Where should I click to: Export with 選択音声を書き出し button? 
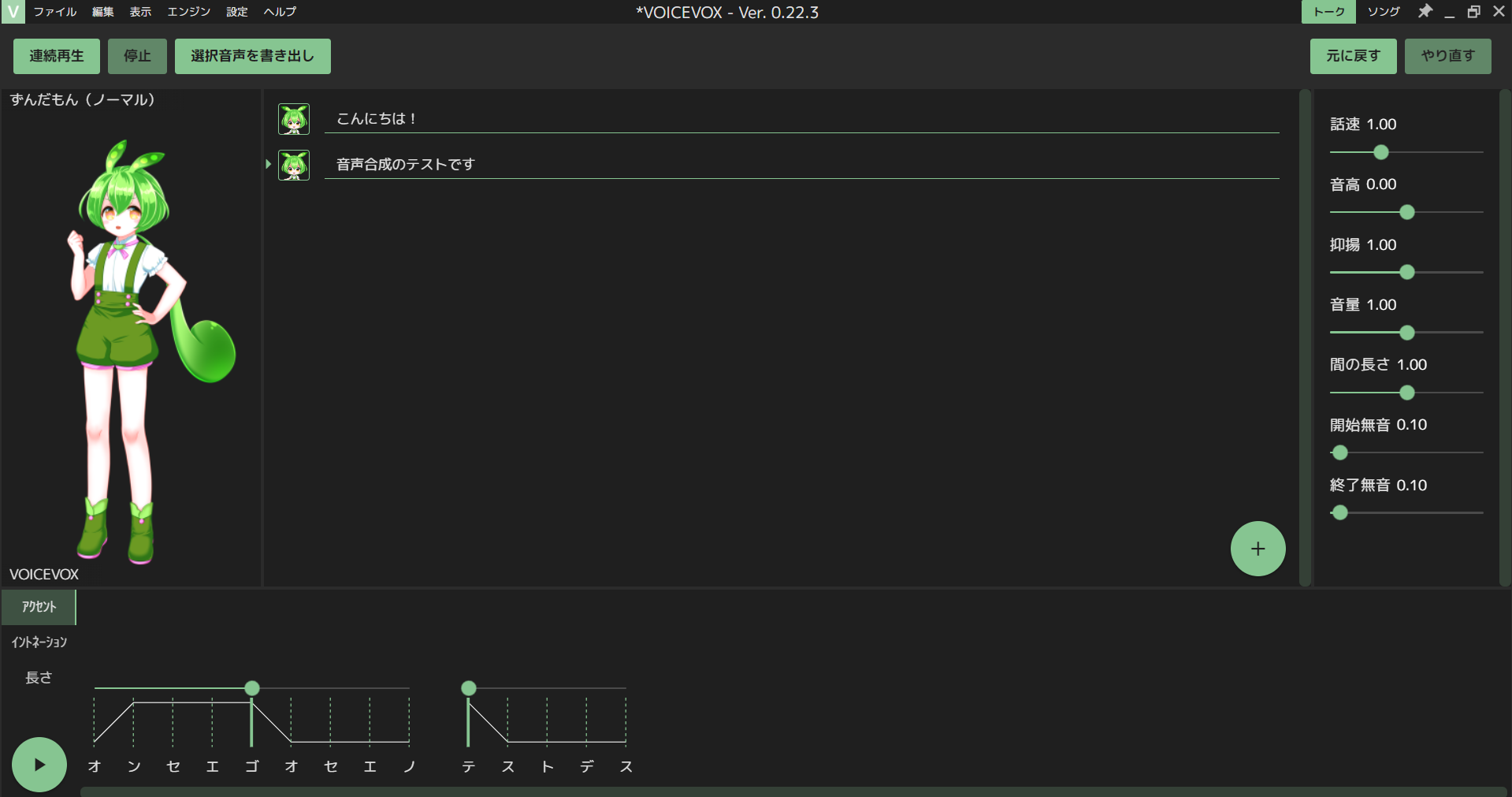pyautogui.click(x=252, y=56)
